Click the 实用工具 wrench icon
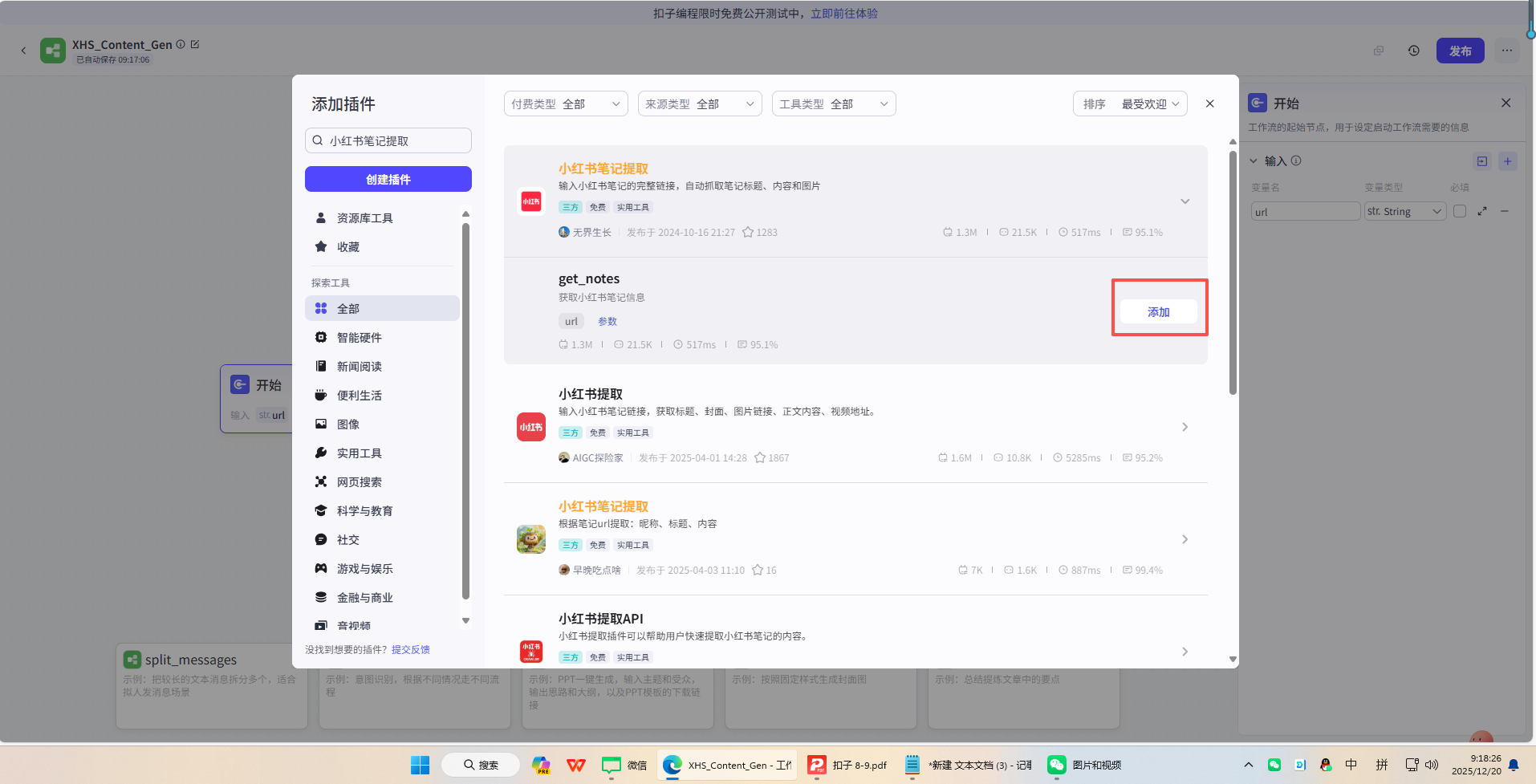 point(321,453)
